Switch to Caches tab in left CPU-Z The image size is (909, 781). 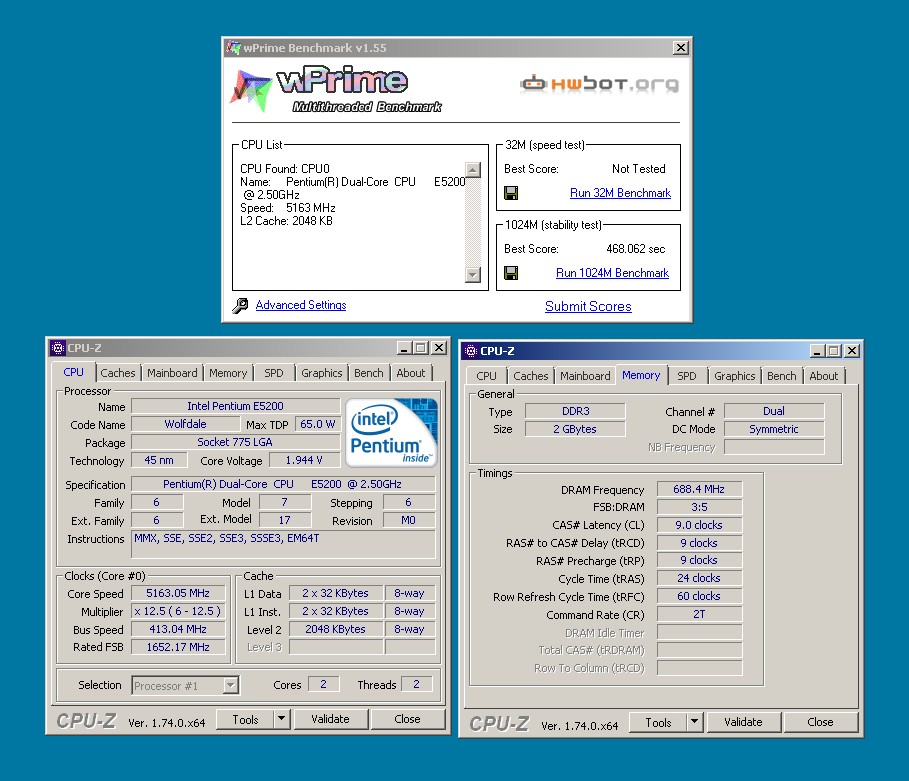click(118, 373)
